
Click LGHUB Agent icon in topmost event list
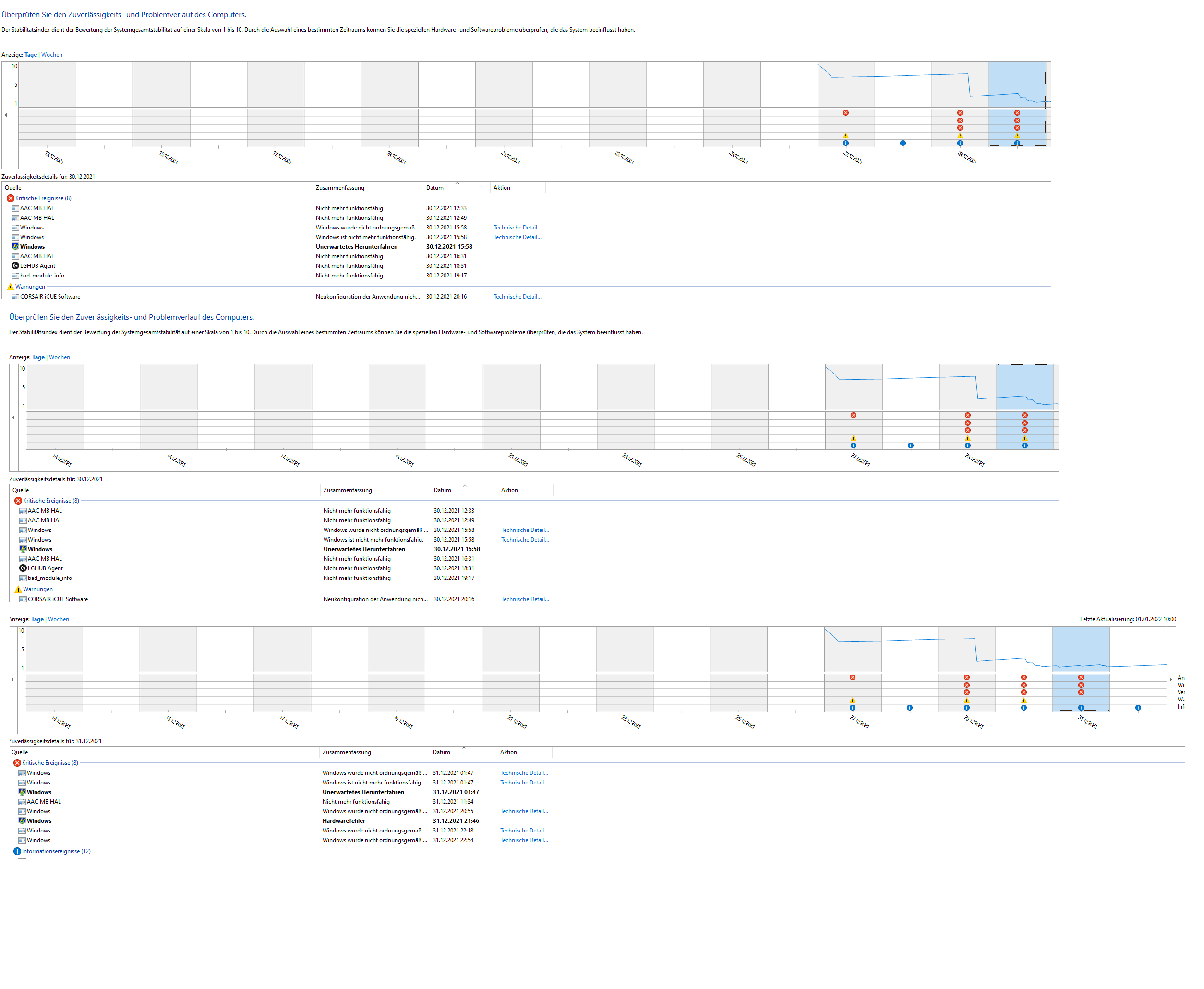point(15,266)
